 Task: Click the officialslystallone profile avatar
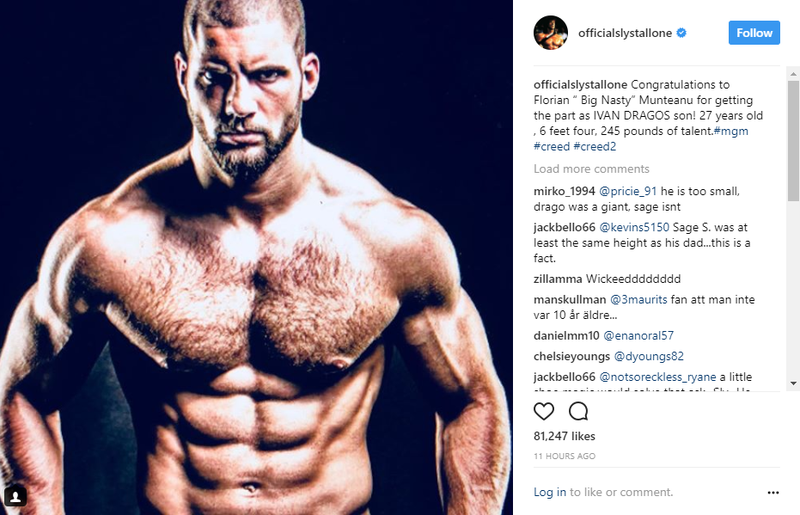pos(550,33)
